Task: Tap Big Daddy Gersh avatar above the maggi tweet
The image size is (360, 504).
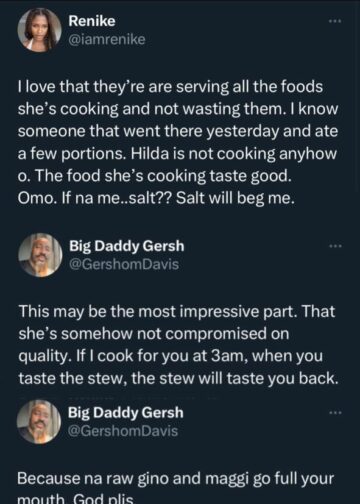Action: coord(39,422)
